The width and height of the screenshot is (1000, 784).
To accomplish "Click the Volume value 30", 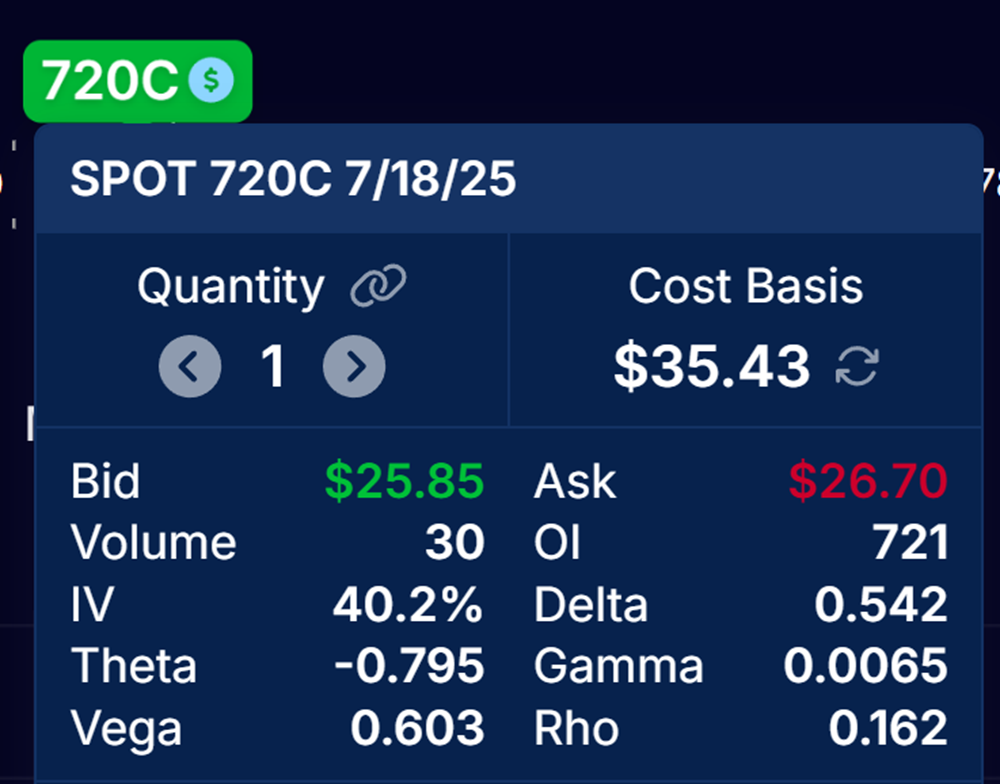I will coord(455,542).
